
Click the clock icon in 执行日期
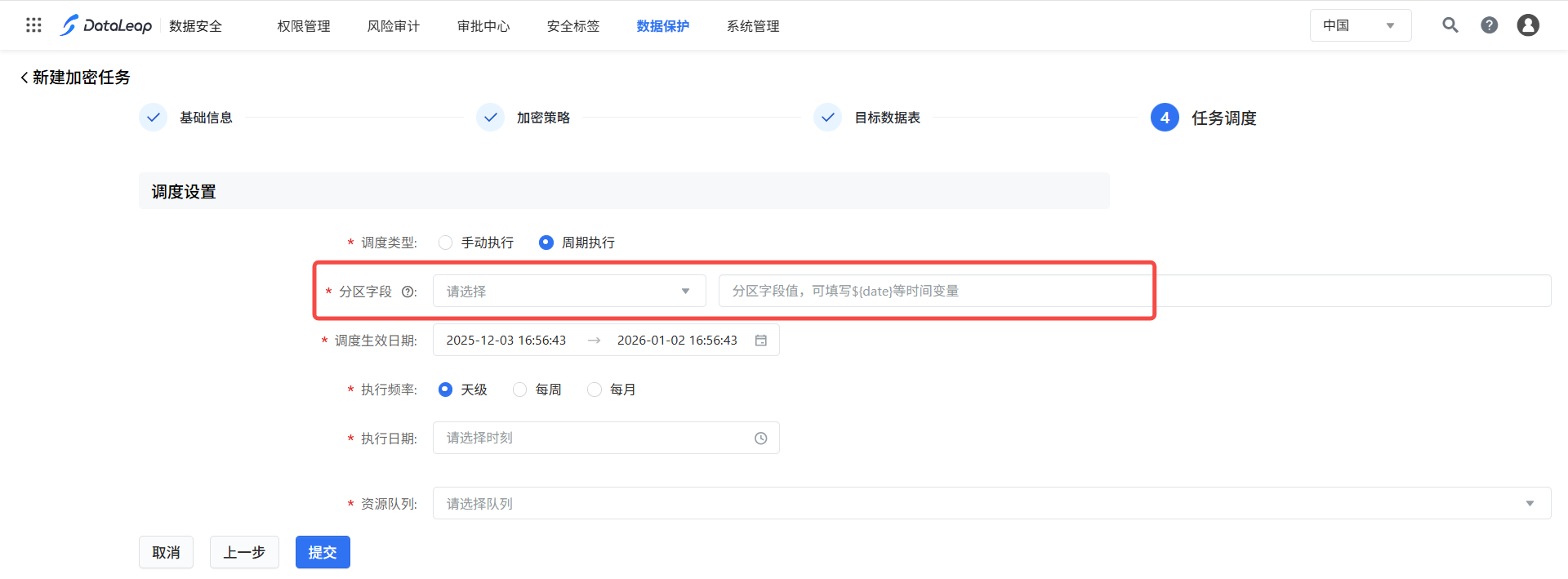point(761,439)
